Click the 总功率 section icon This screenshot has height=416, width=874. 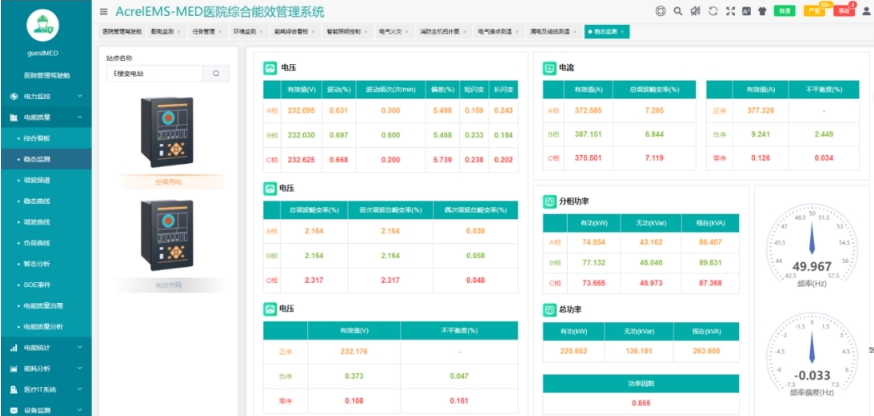549,309
